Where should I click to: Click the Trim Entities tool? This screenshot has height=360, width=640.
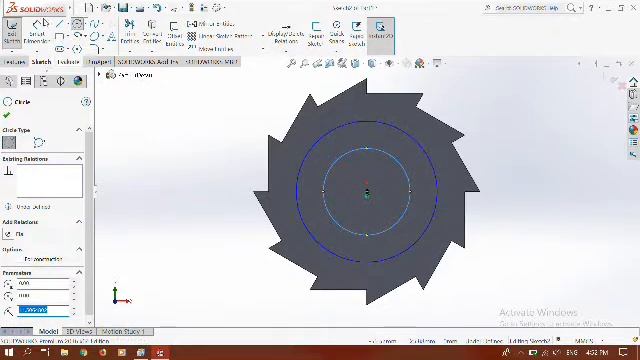click(x=130, y=31)
